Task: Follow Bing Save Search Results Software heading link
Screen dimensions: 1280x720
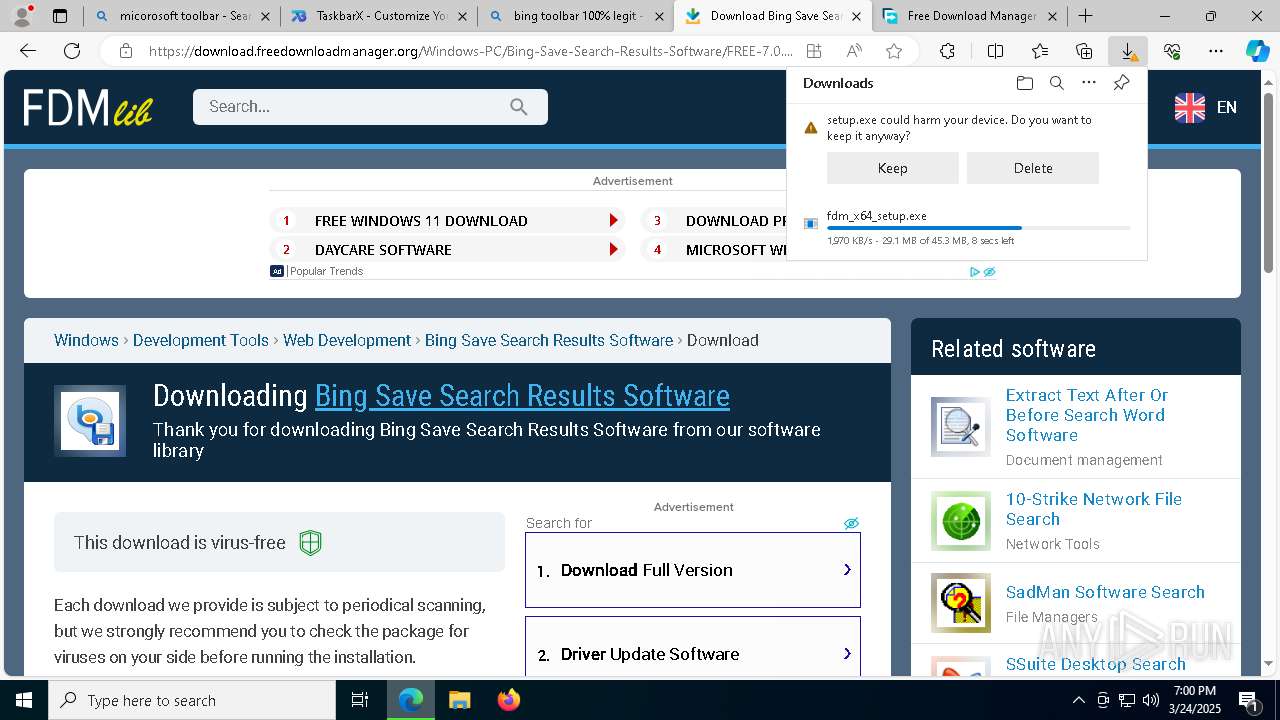Action: pos(522,396)
